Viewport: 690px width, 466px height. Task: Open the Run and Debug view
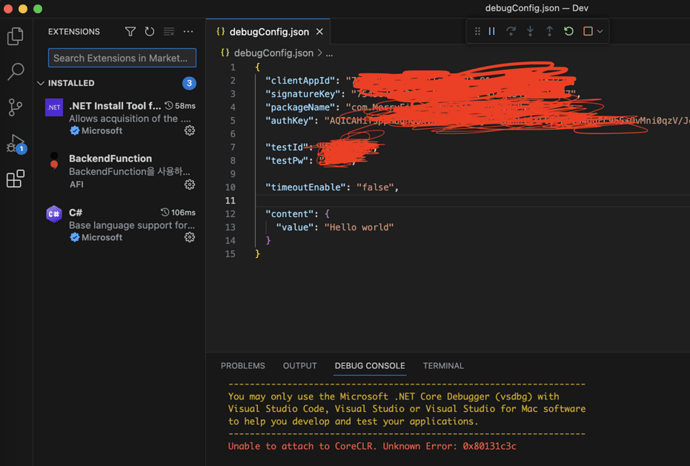16,144
